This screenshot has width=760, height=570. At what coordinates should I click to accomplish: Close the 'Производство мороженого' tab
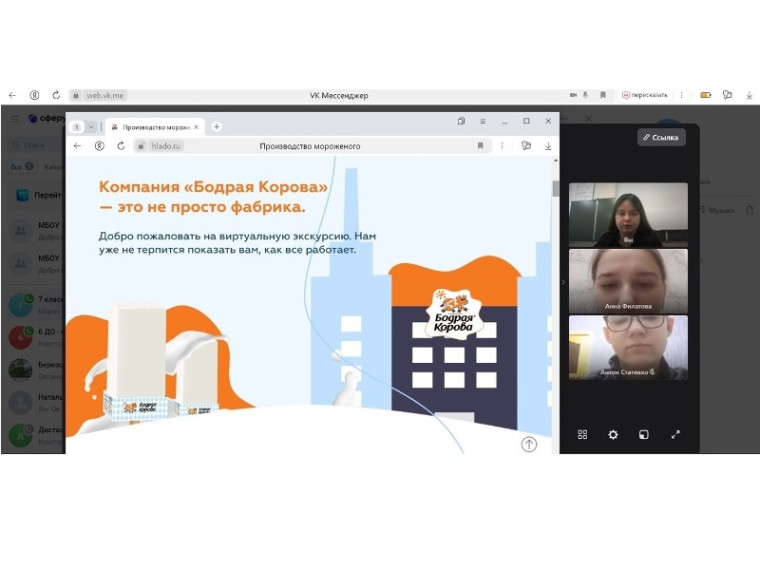(196, 127)
